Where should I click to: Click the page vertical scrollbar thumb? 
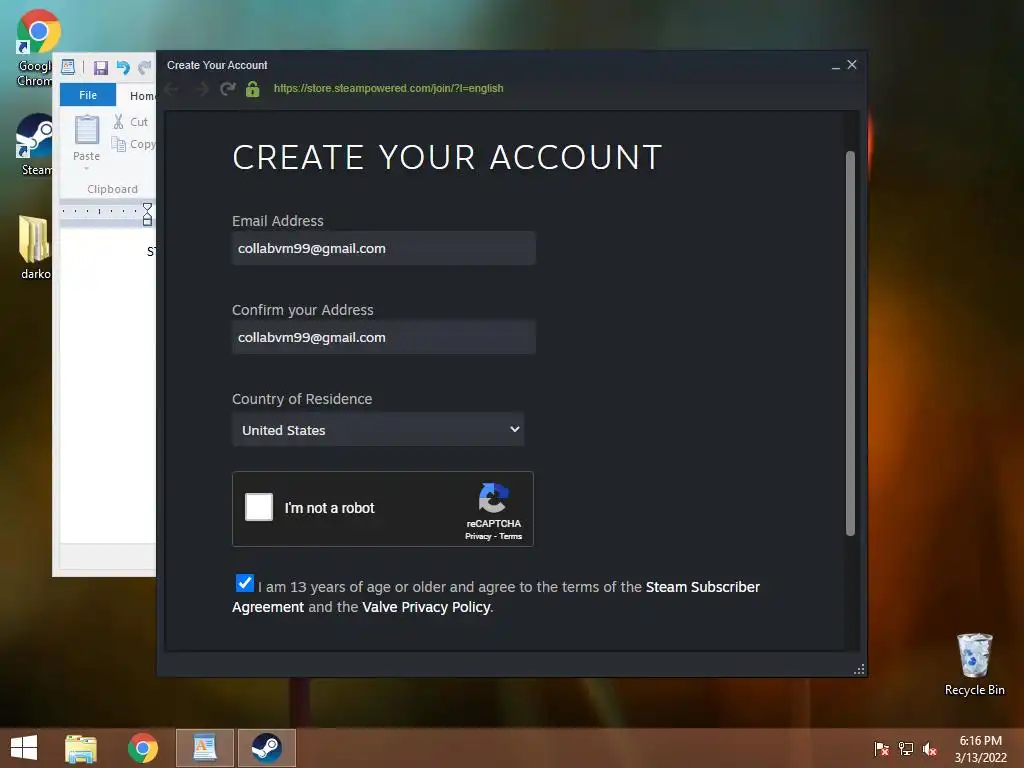point(850,344)
